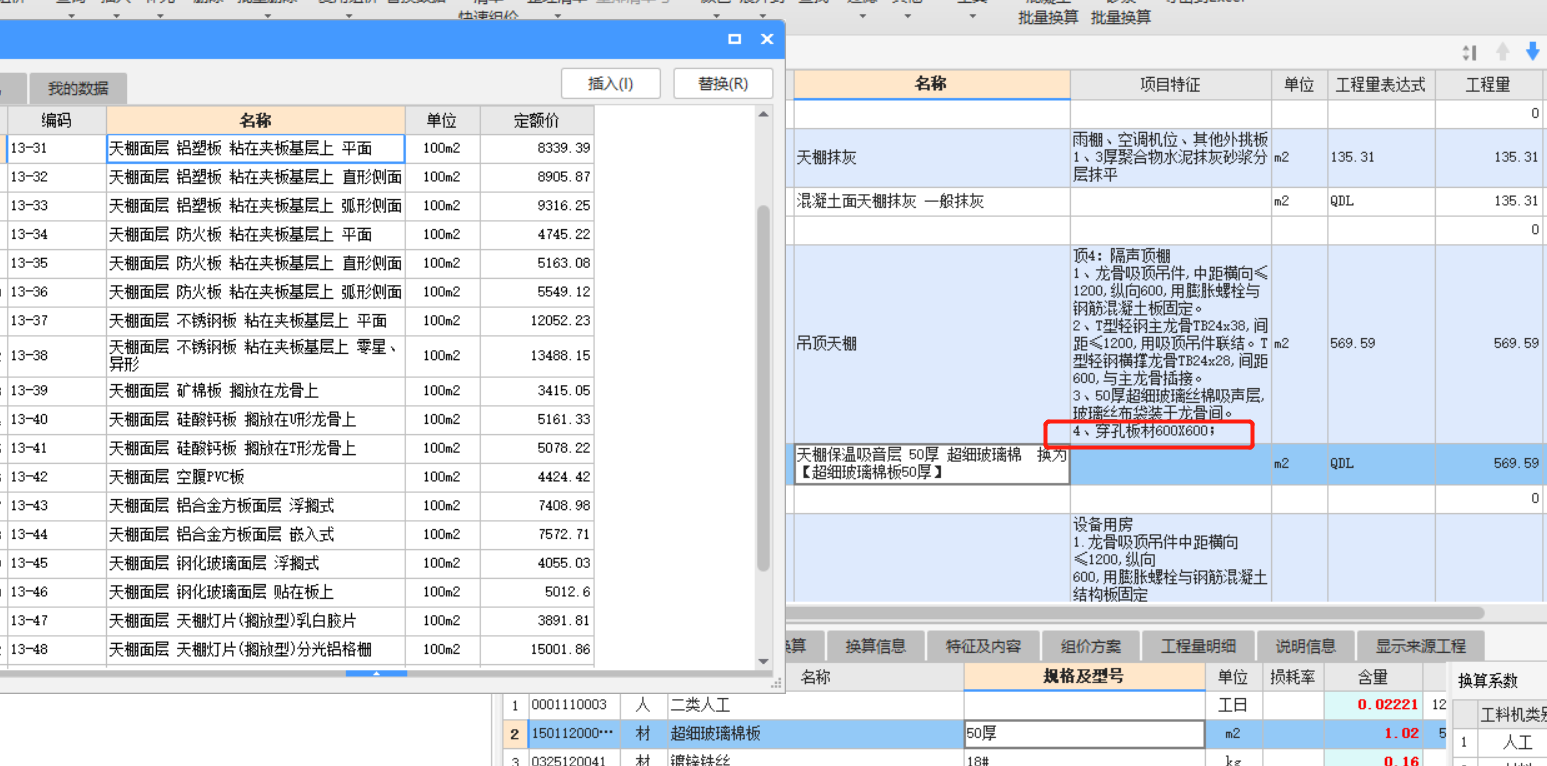Click the scroll-down arrow of the quota list
The image size is (1547, 766).
764,661
